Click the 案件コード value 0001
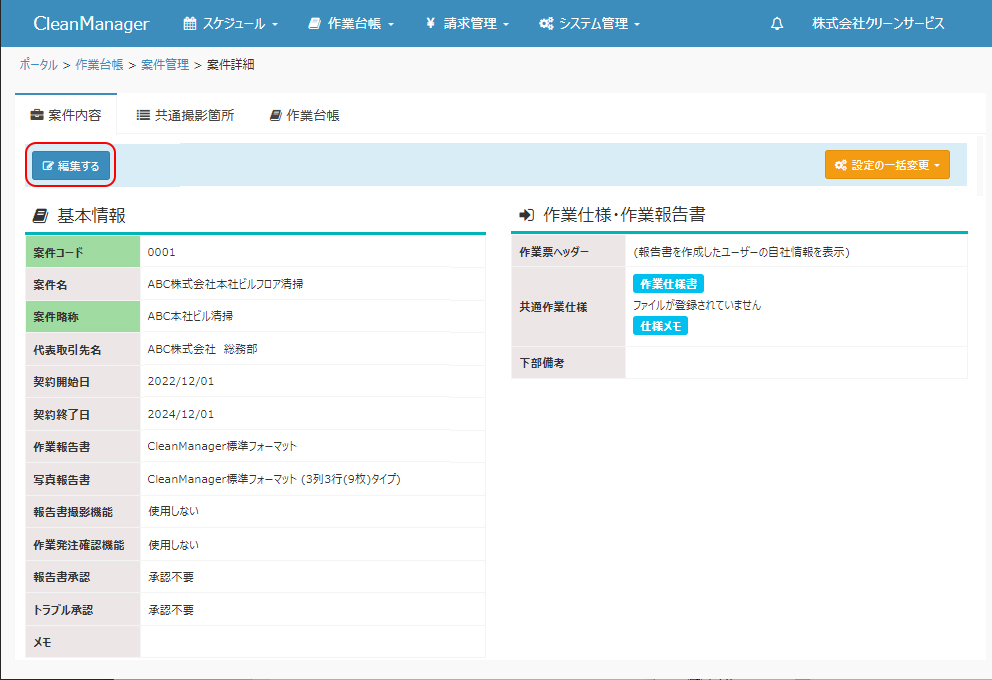The height and width of the screenshot is (680, 992). (x=161, y=252)
